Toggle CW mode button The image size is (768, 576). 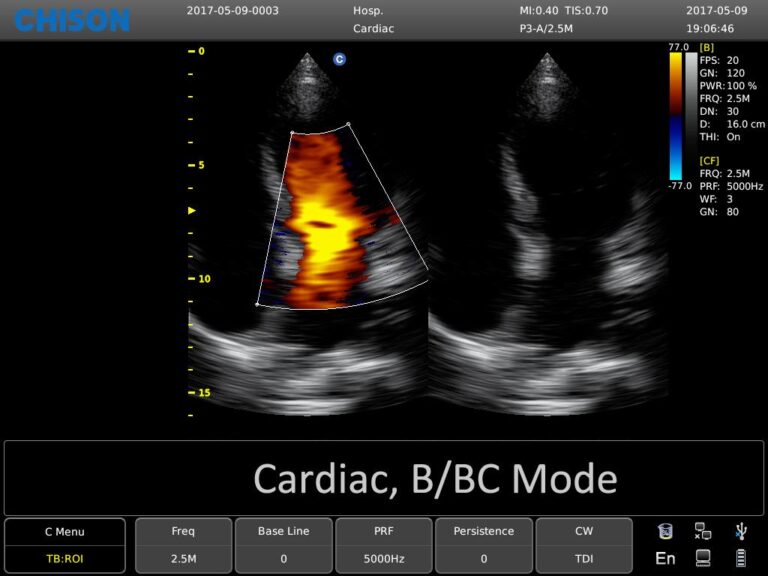pyautogui.click(x=584, y=531)
